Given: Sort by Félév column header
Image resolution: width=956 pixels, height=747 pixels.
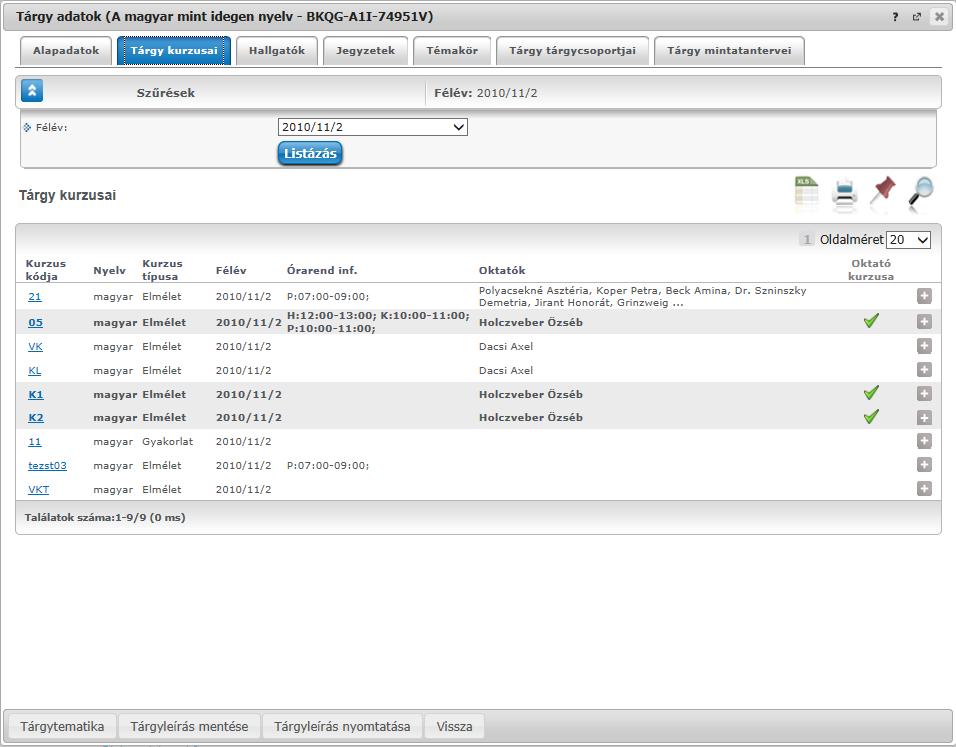Looking at the screenshot, I should pos(231,270).
